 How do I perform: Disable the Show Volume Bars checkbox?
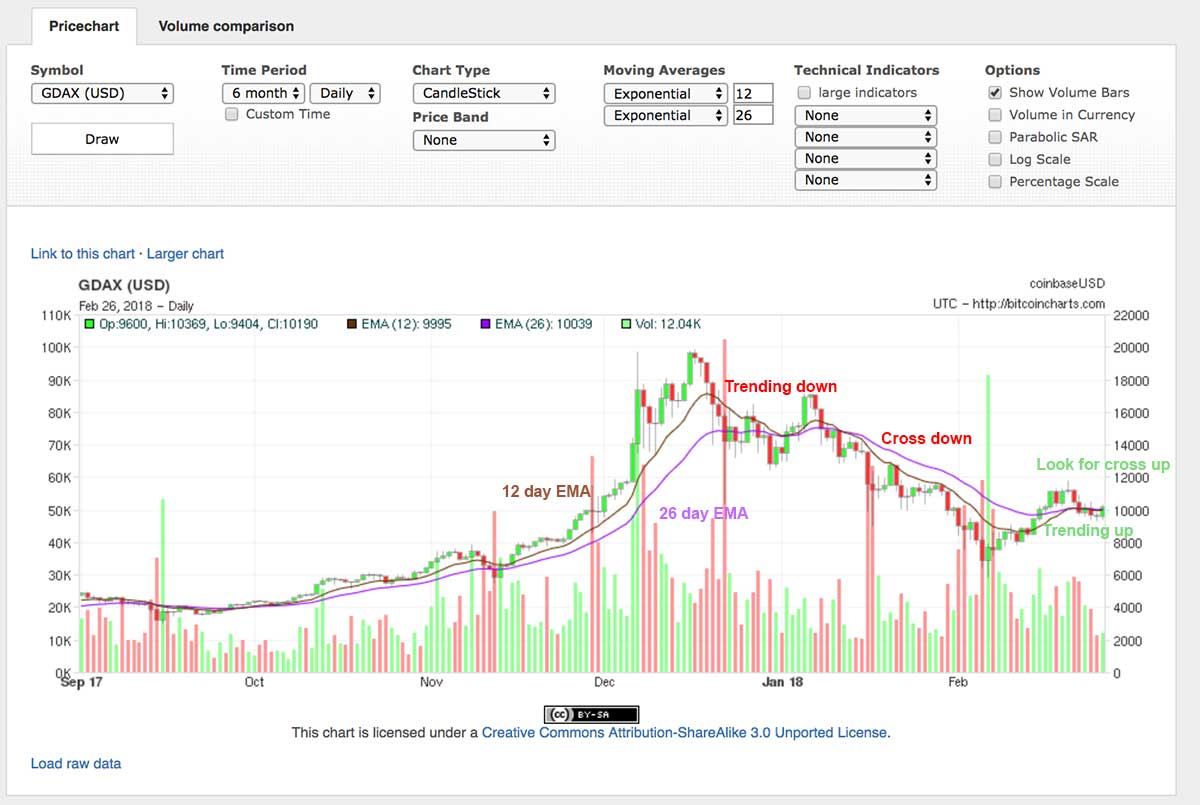(x=995, y=92)
